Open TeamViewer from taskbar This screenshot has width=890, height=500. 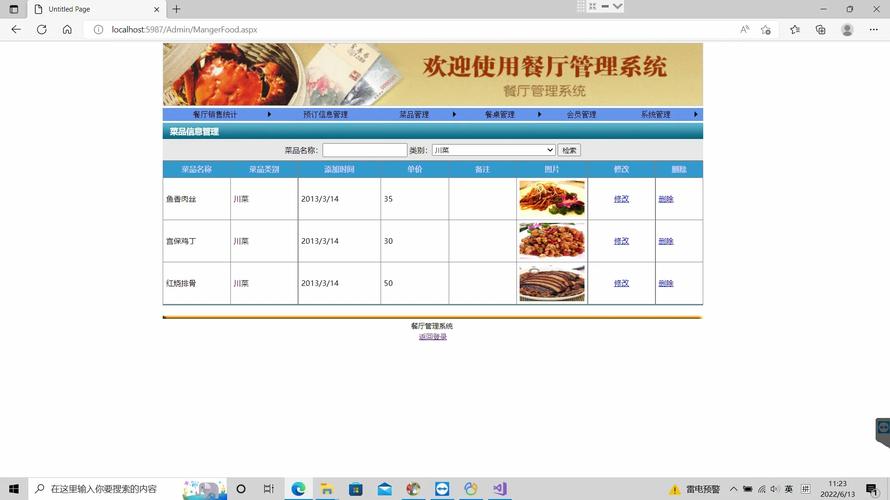click(442, 489)
